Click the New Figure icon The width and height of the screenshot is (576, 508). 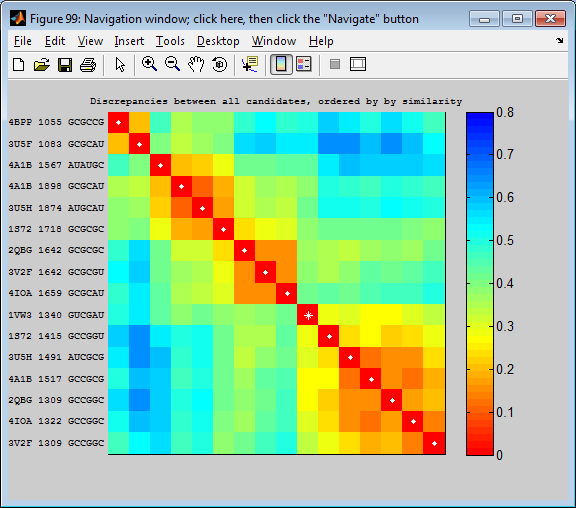coord(18,65)
